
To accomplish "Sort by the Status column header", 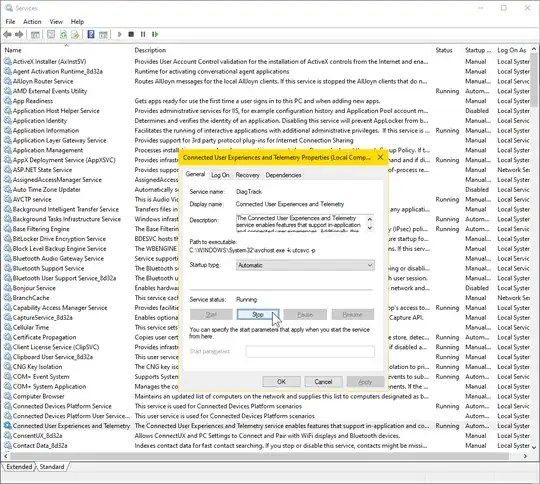I will pyautogui.click(x=447, y=50).
